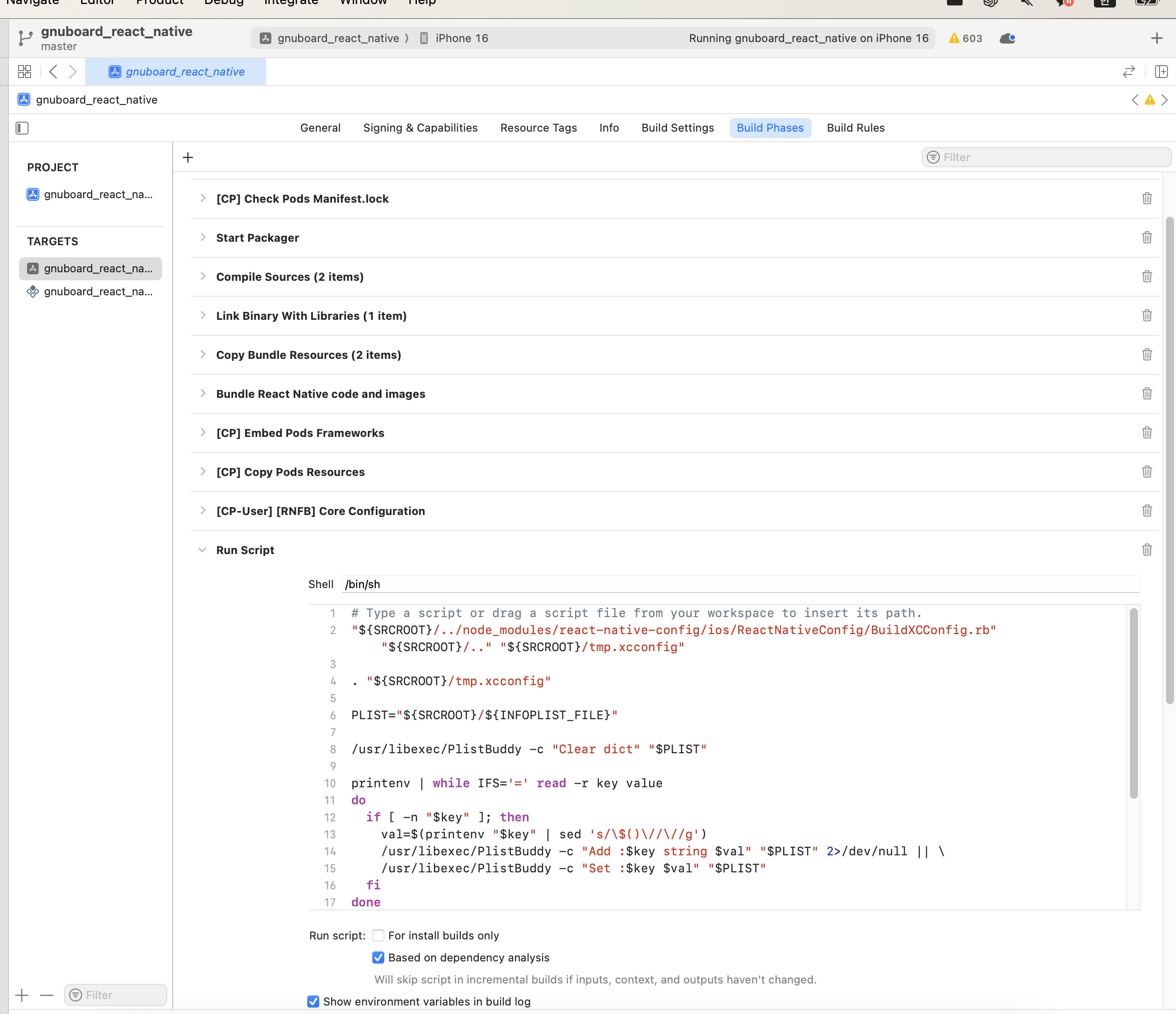Image resolution: width=1176 pixels, height=1014 pixels.
Task: Add a new target
Action: [22, 994]
